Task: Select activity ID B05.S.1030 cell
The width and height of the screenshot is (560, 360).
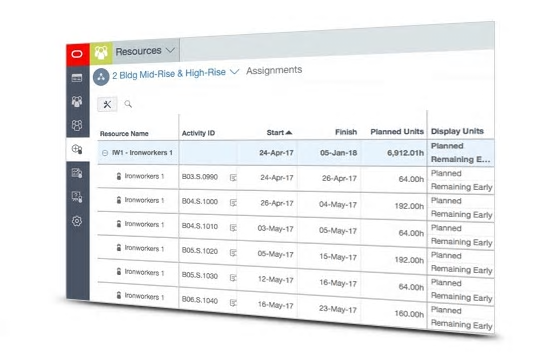Action: 200,276
